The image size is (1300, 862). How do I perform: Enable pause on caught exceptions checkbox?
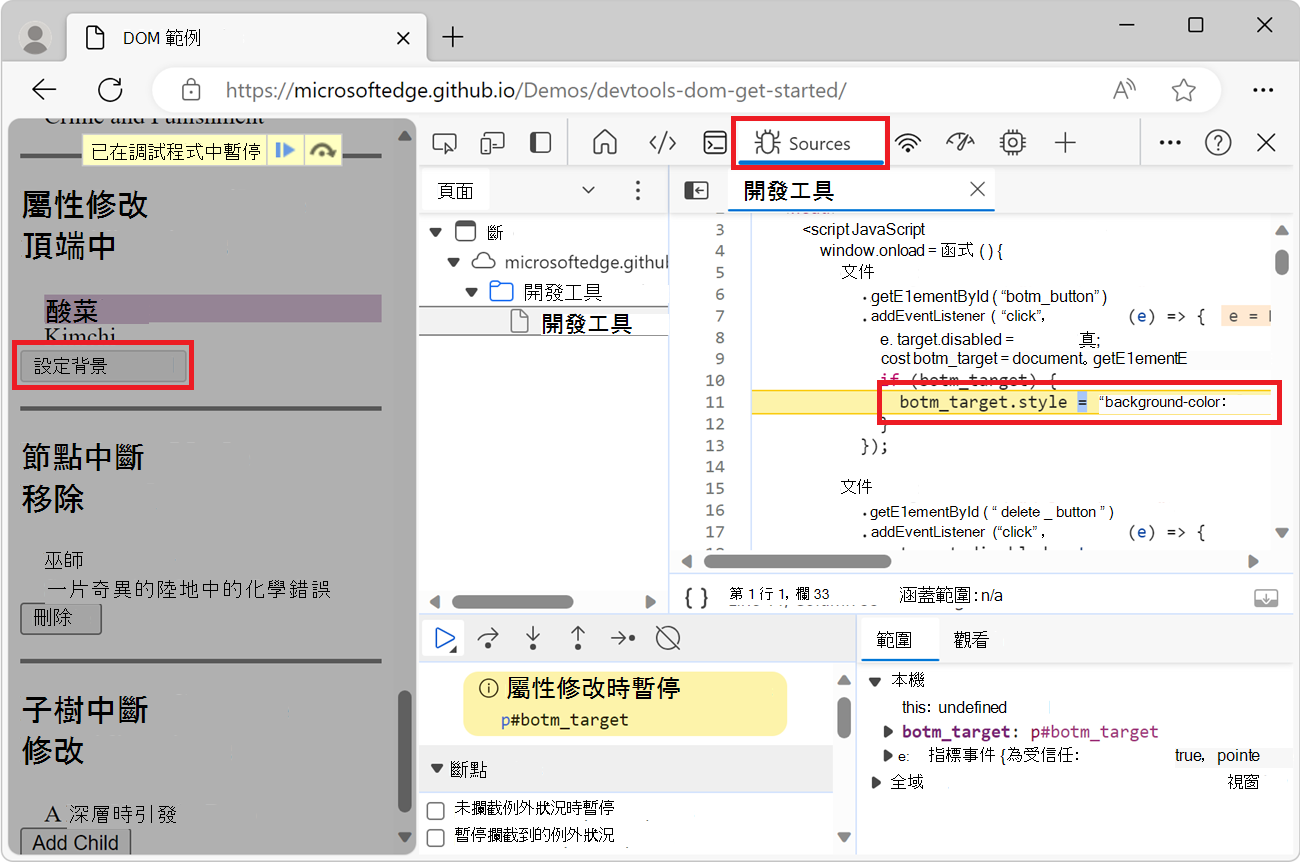pos(436,837)
